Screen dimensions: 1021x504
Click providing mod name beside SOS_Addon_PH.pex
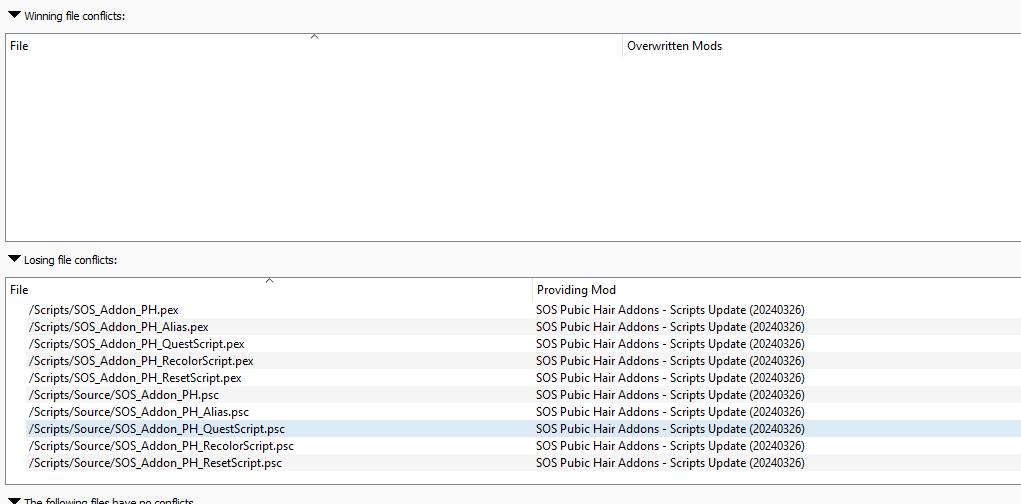(x=670, y=310)
